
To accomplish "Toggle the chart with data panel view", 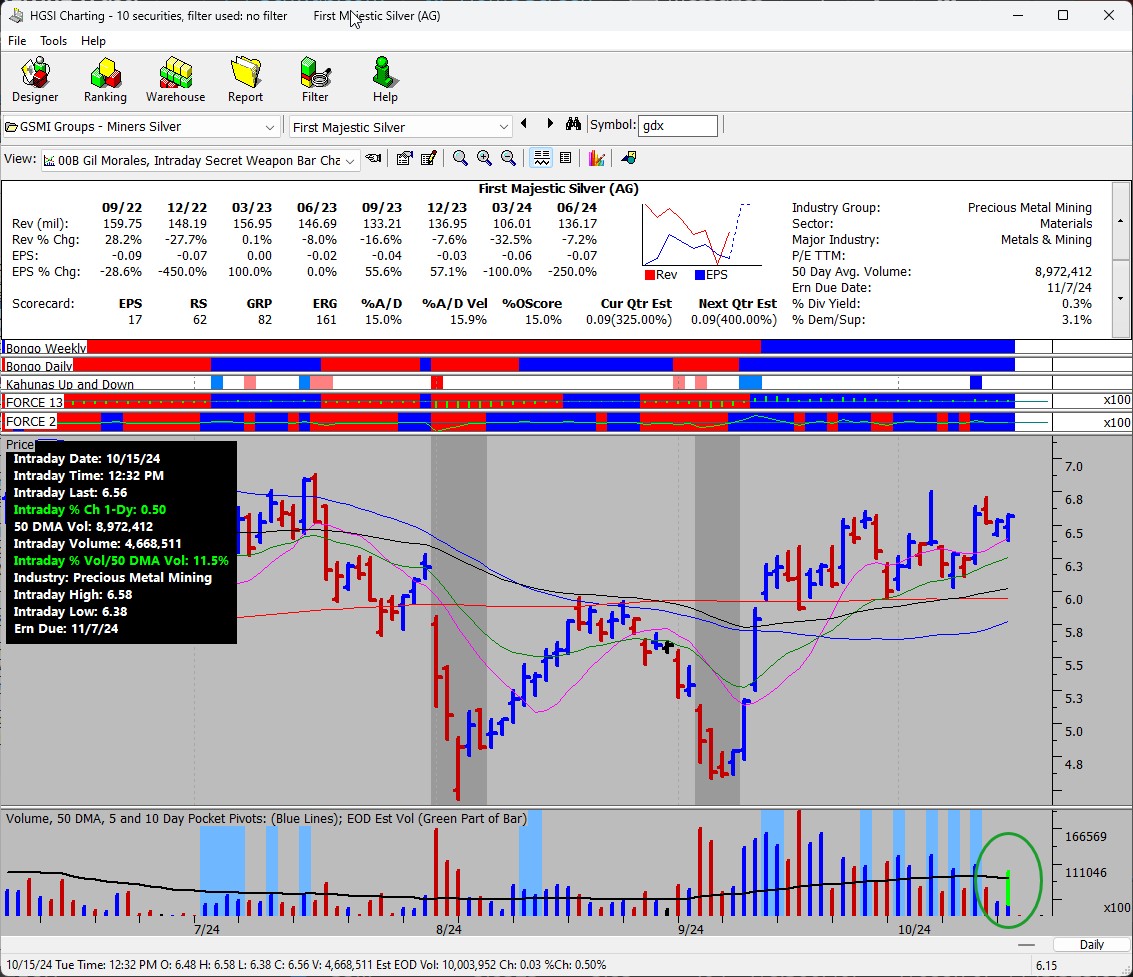I will 541,158.
